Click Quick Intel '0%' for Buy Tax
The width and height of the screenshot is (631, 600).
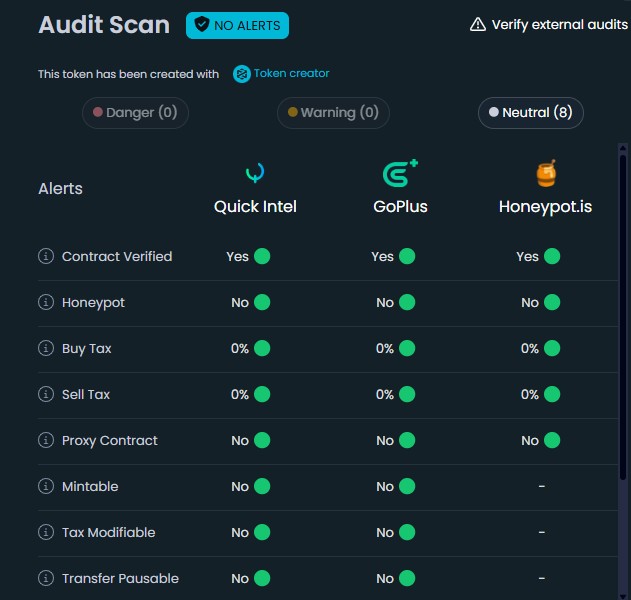tap(240, 348)
